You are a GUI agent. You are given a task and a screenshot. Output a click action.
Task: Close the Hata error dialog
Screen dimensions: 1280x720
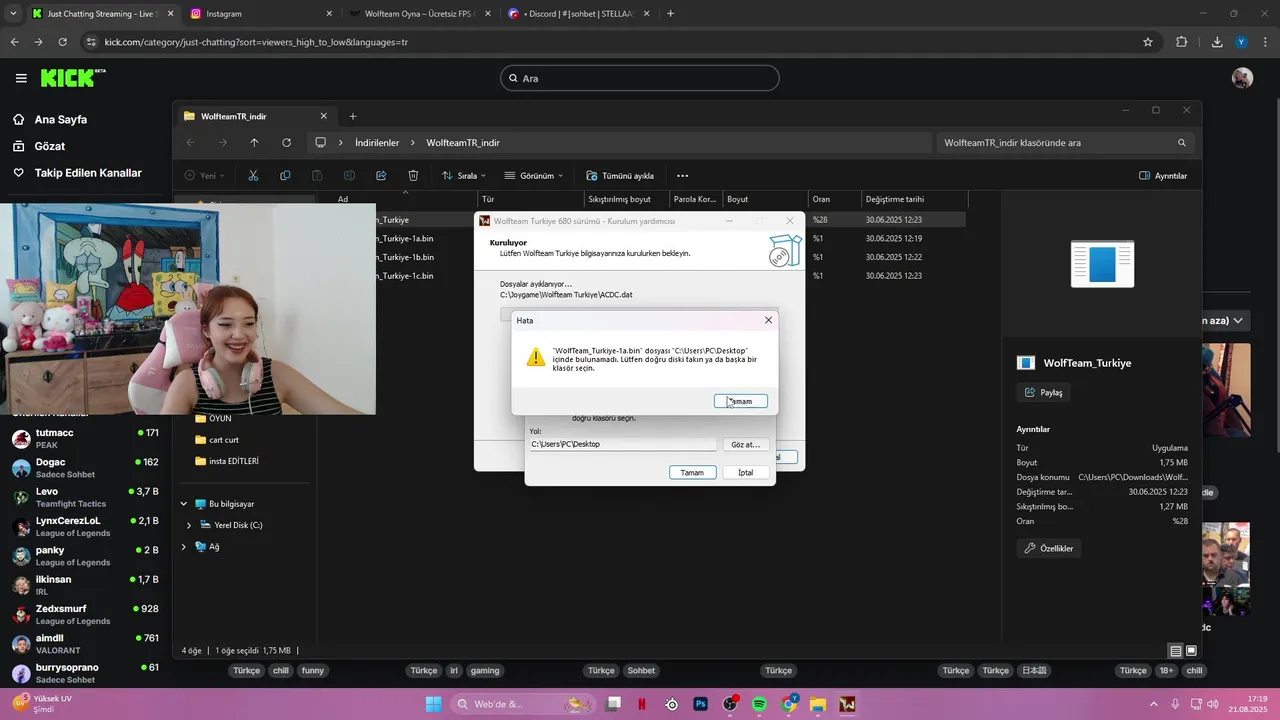(x=768, y=320)
